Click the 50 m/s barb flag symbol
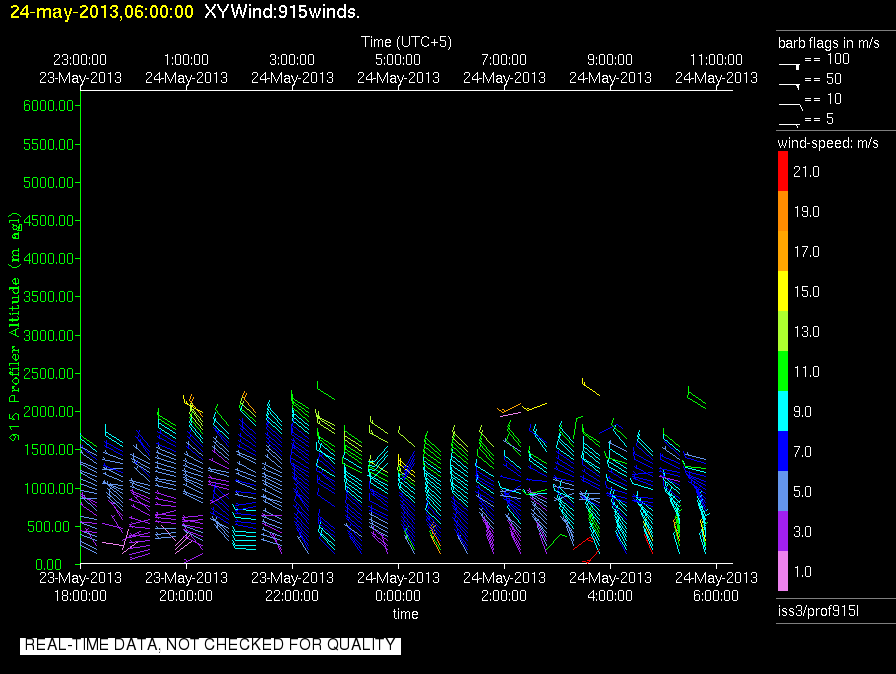Screen dimensions: 896x674 coord(790,86)
